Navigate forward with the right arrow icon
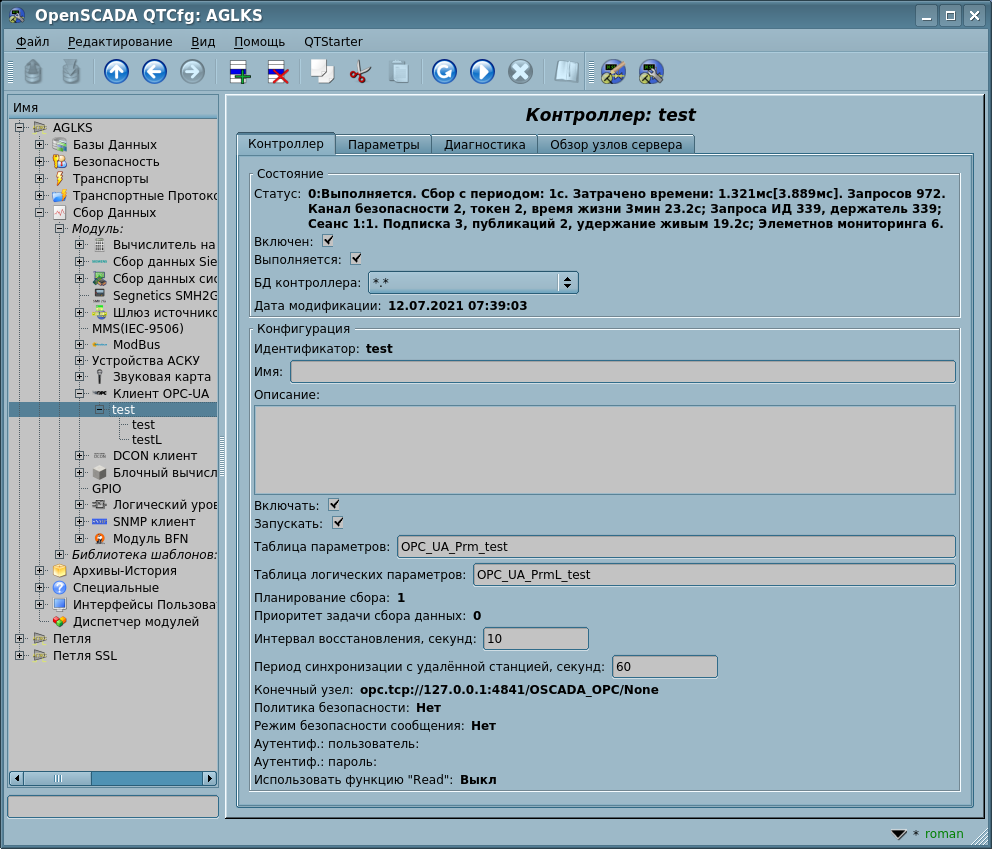This screenshot has height=849, width=992. coord(192,71)
